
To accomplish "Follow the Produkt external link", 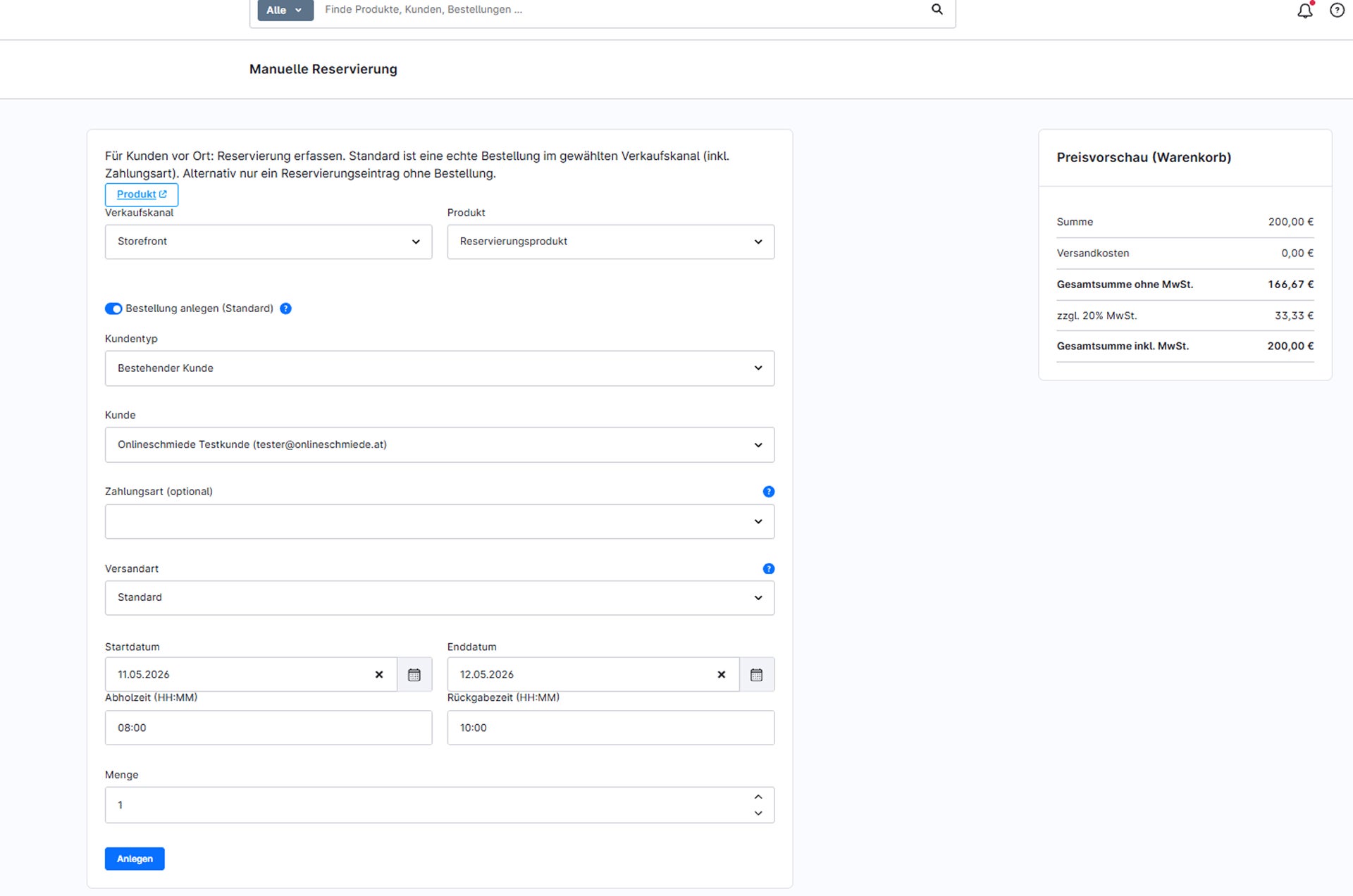I will pos(142,194).
